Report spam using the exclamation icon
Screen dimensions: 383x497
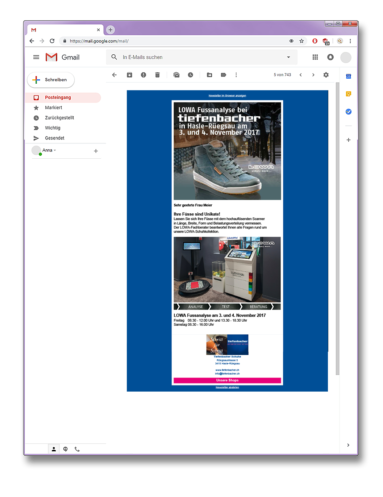tap(143, 75)
